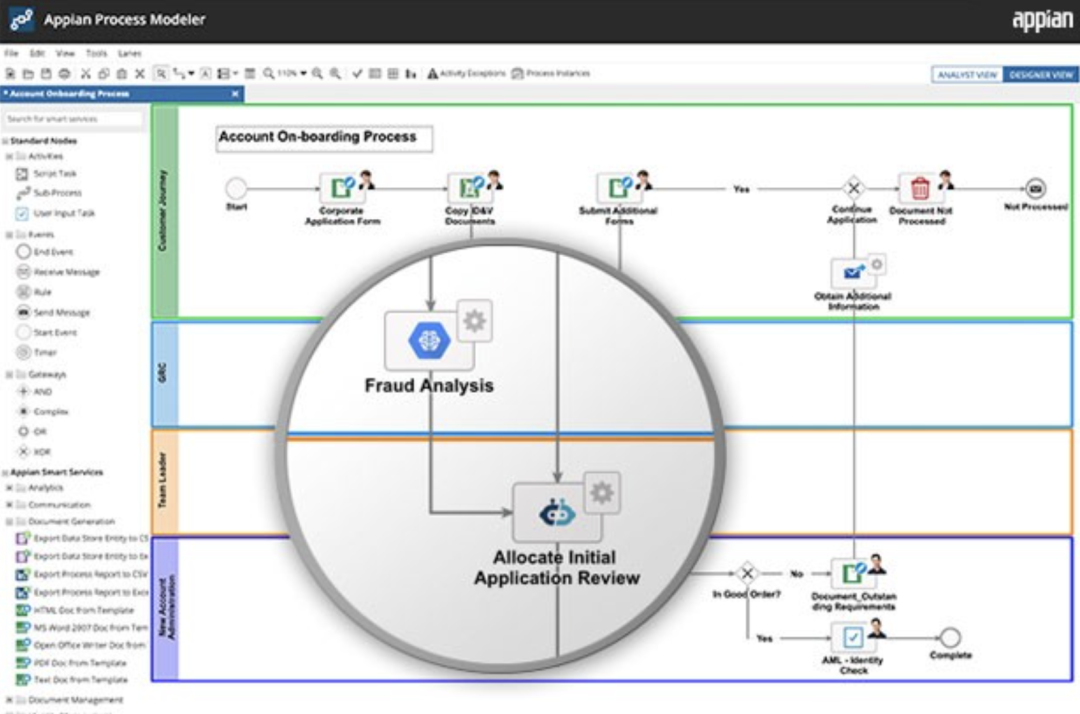Select the pointer selection tool
Image resolution: width=1080 pixels, height=714 pixels.
(x=160, y=74)
